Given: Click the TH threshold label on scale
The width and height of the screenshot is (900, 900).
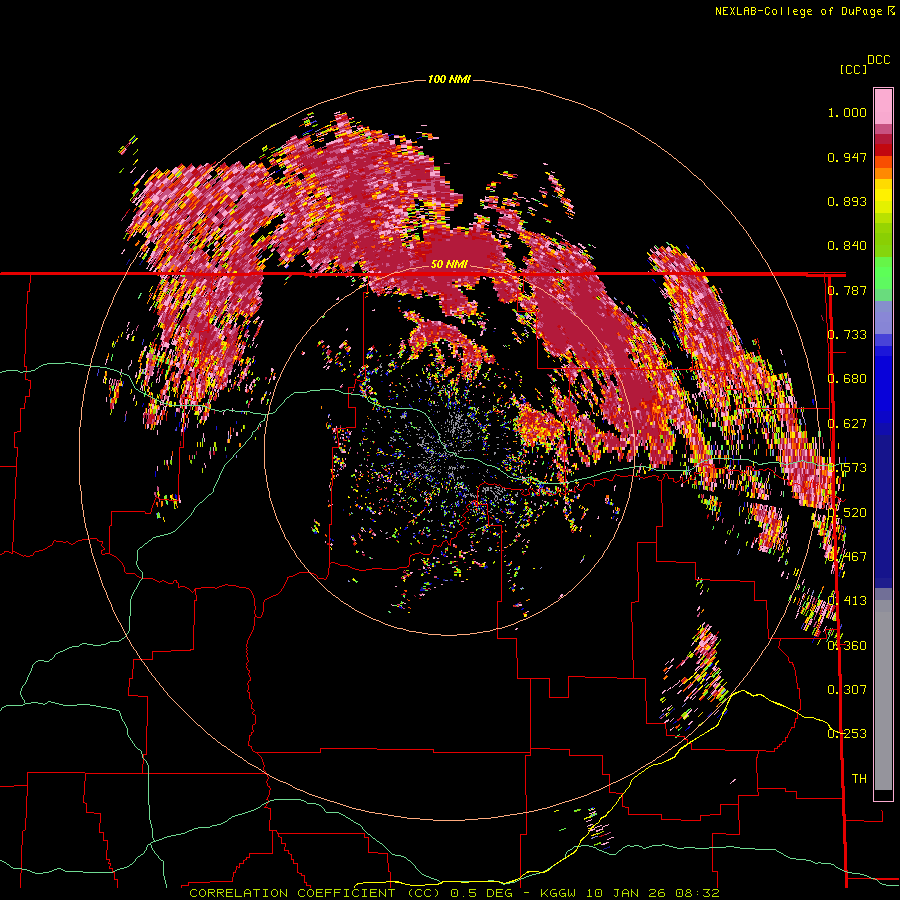Looking at the screenshot, I should pyautogui.click(x=859, y=779).
